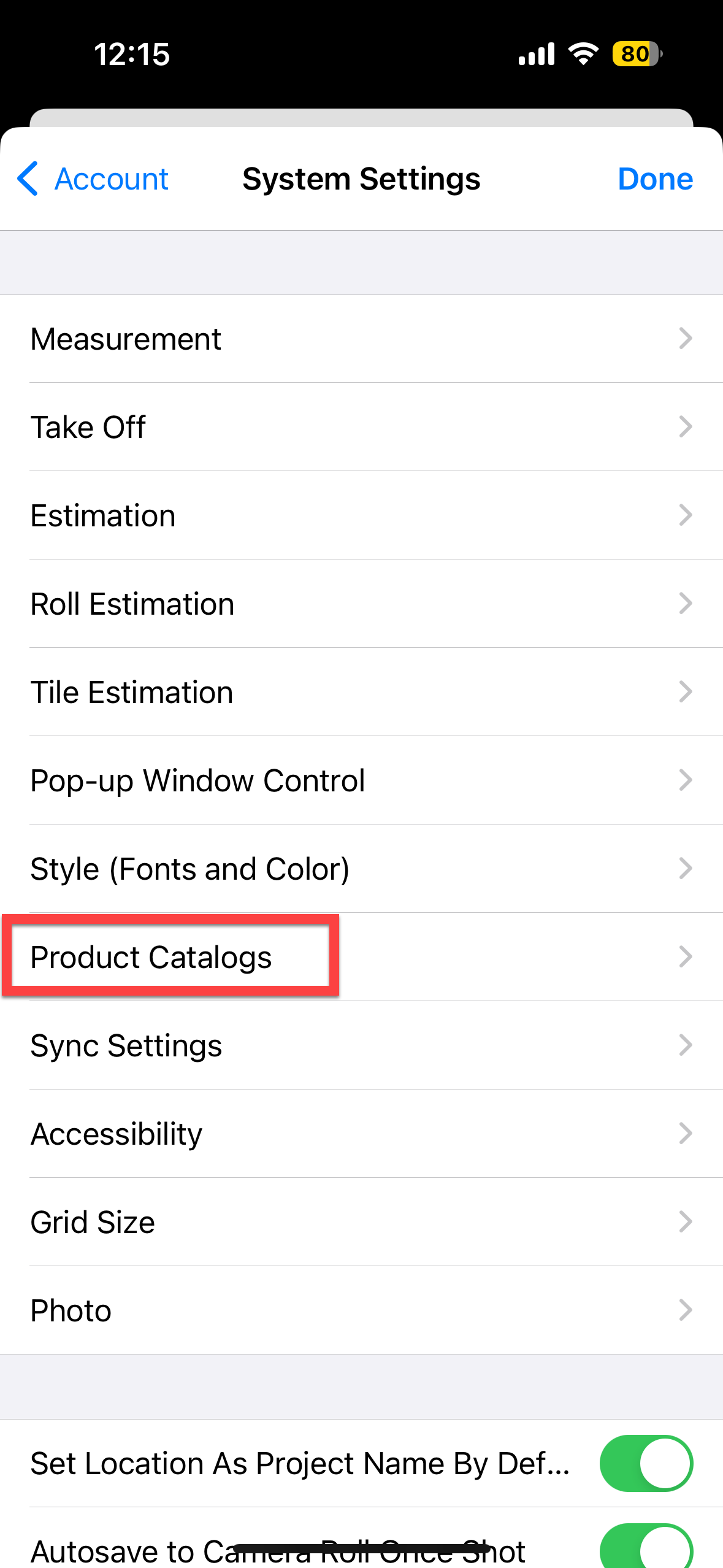
Task: Click the chevron on the Measurement row
Action: [x=685, y=339]
